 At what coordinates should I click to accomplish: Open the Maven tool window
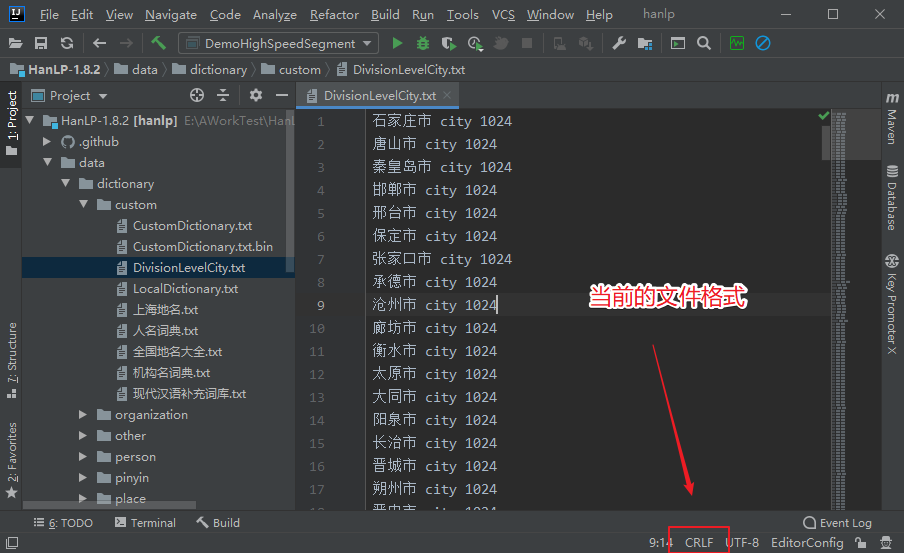(892, 118)
